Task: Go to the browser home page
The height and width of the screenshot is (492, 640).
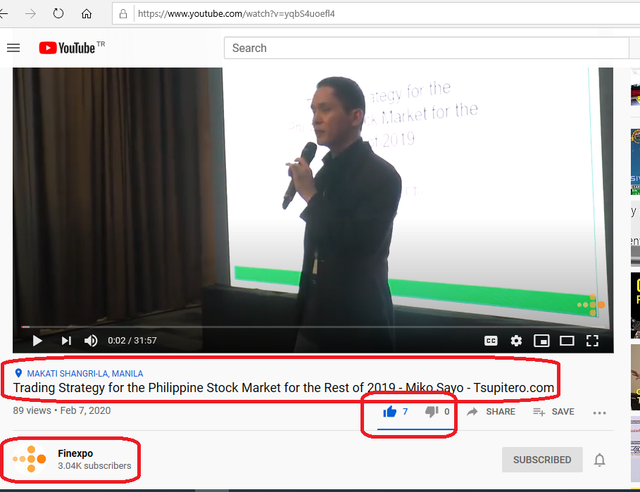Action: [86, 14]
